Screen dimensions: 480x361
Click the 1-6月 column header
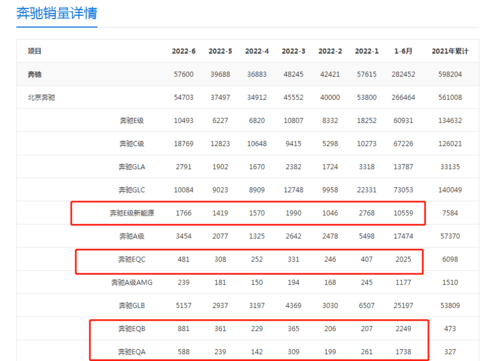(403, 51)
